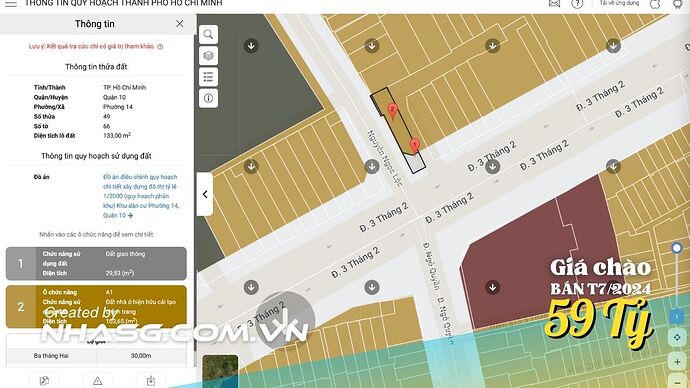
Task: Click down-arrow icon on dark gray block
Action: point(251,46)
